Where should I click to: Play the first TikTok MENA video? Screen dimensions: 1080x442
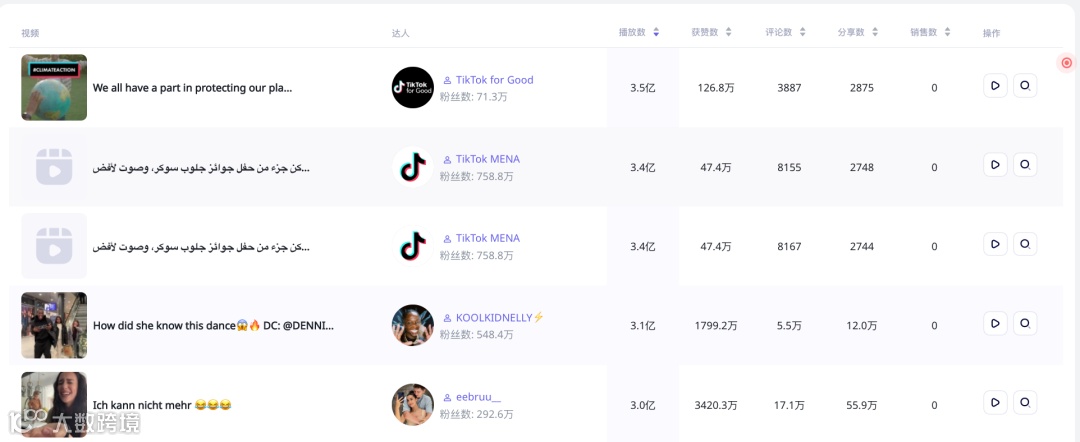click(x=995, y=165)
